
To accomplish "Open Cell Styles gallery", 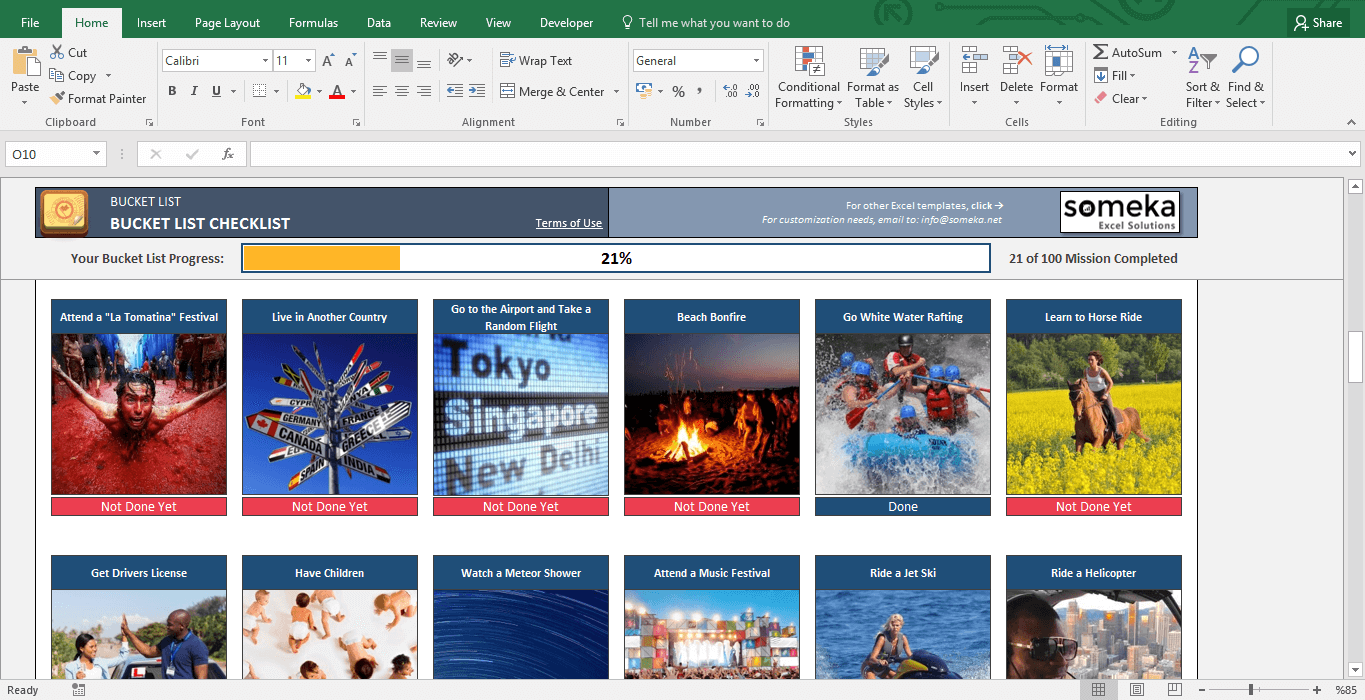I will click(x=922, y=78).
